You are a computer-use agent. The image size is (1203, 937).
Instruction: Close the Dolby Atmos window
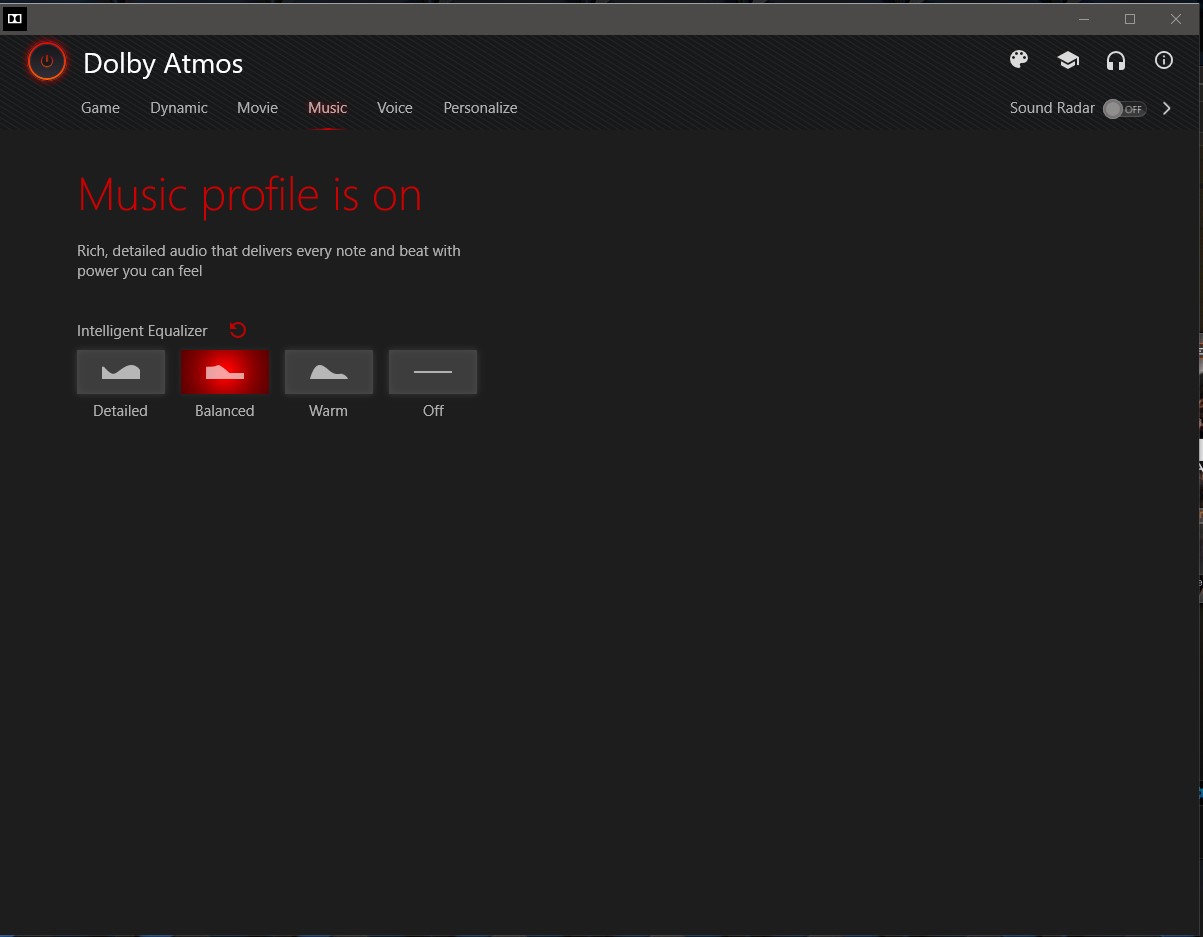[1176, 18]
